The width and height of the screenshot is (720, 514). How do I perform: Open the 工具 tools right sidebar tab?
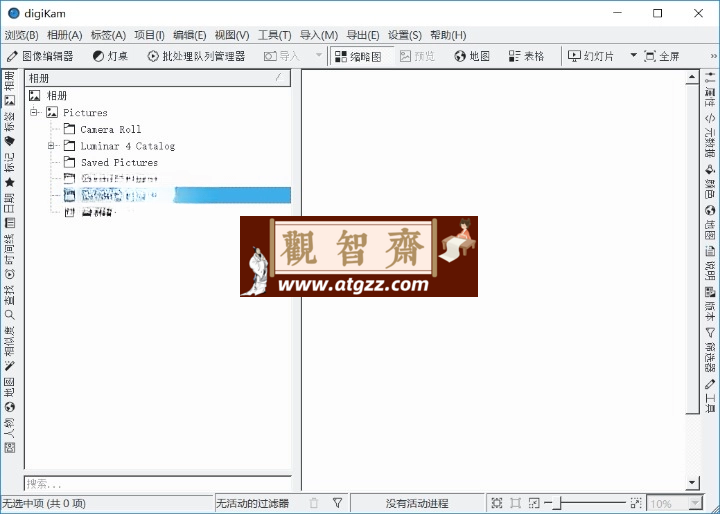tap(710, 395)
